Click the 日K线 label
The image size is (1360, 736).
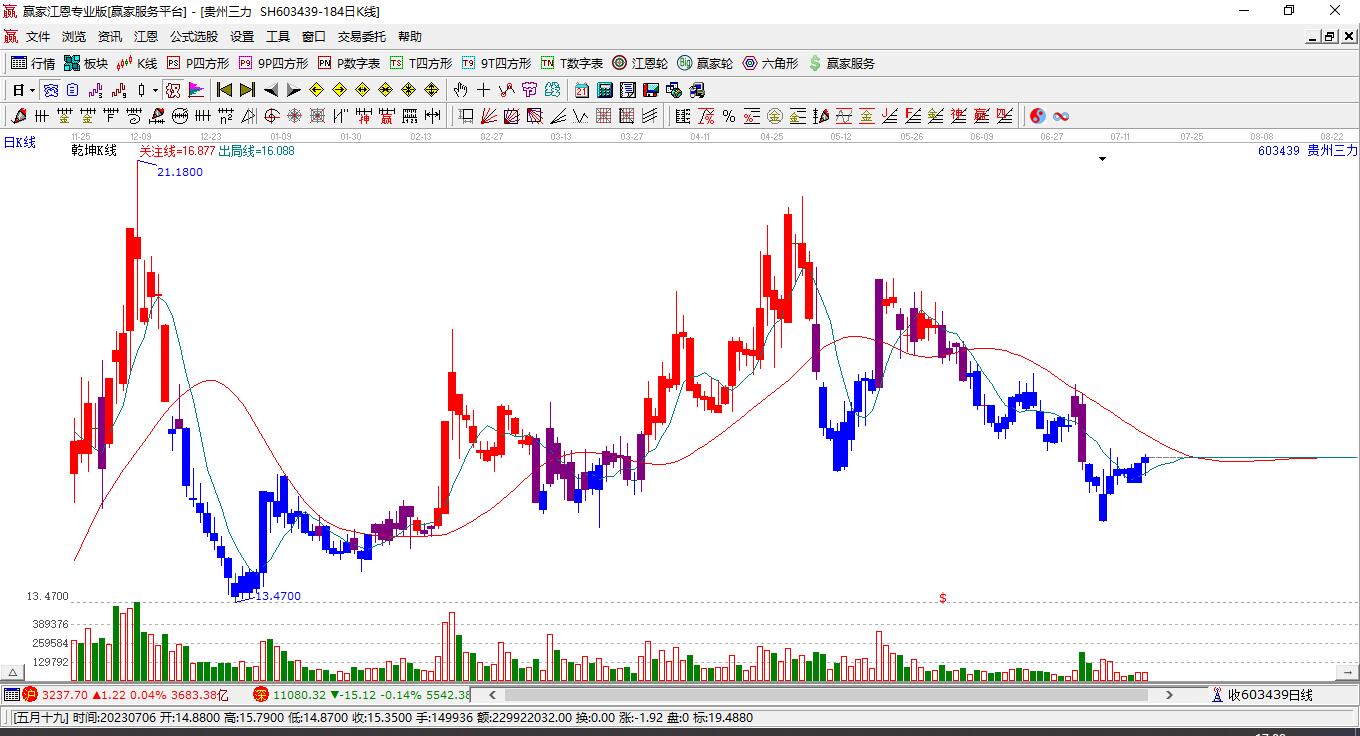[19, 143]
